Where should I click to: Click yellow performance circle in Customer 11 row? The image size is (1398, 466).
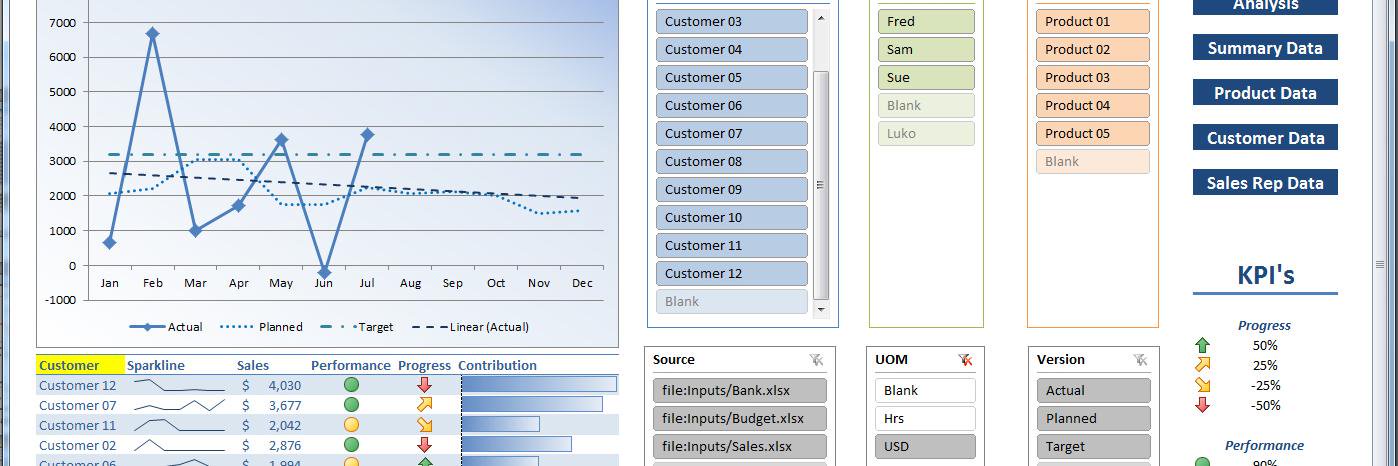point(351,425)
